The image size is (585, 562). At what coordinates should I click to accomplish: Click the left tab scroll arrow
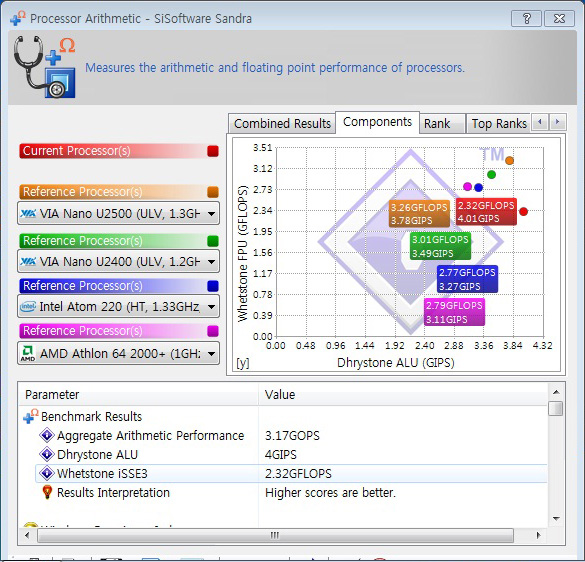point(539,122)
